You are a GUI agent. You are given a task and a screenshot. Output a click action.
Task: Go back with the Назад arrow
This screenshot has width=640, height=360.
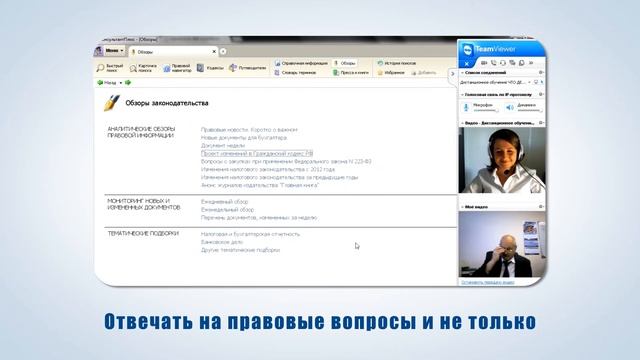coord(107,82)
